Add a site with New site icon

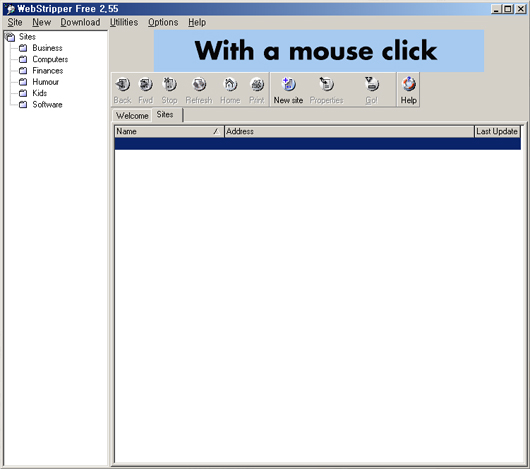click(288, 90)
